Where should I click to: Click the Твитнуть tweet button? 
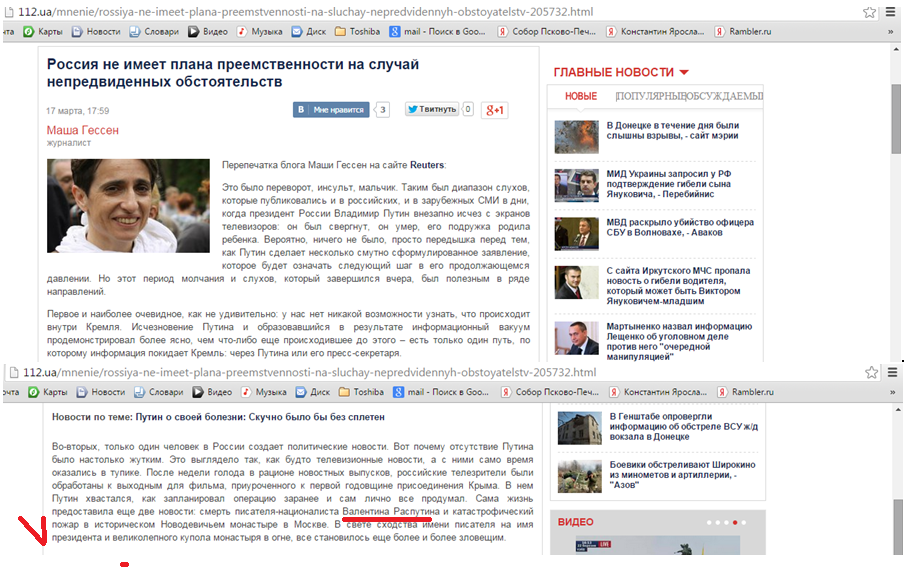[432, 109]
